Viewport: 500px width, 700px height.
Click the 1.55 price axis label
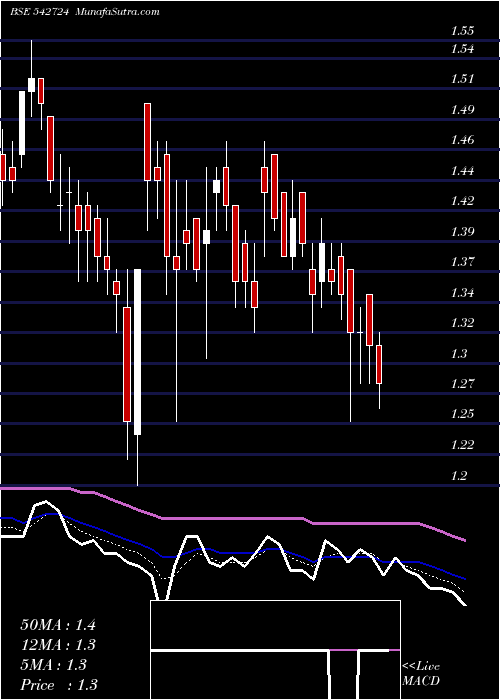462,31
